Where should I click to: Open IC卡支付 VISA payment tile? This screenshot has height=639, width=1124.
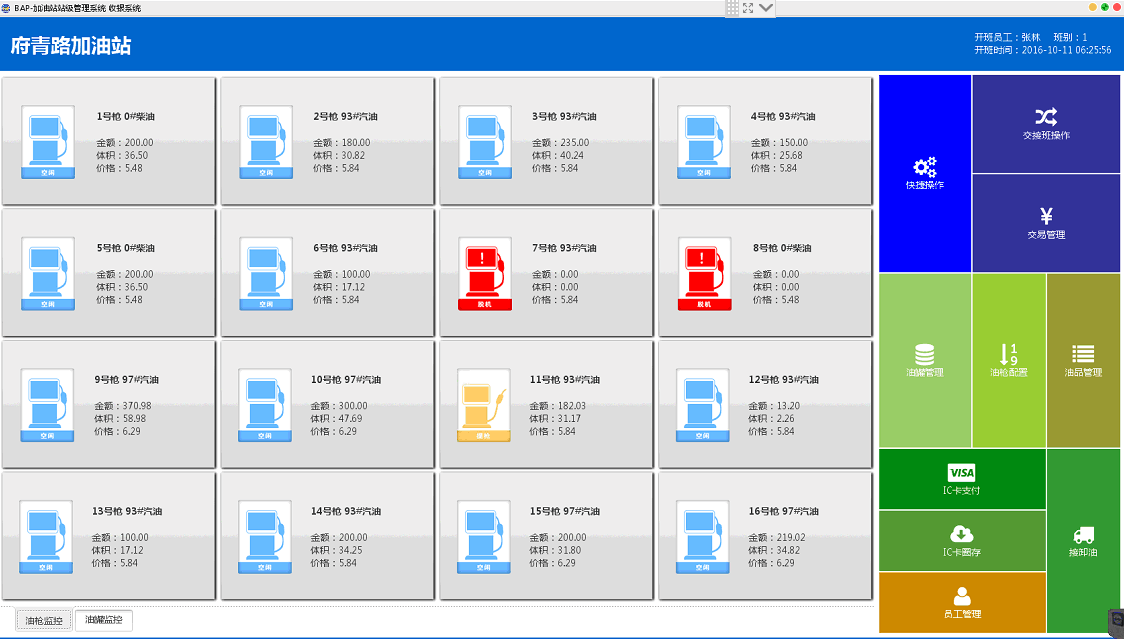[962, 479]
